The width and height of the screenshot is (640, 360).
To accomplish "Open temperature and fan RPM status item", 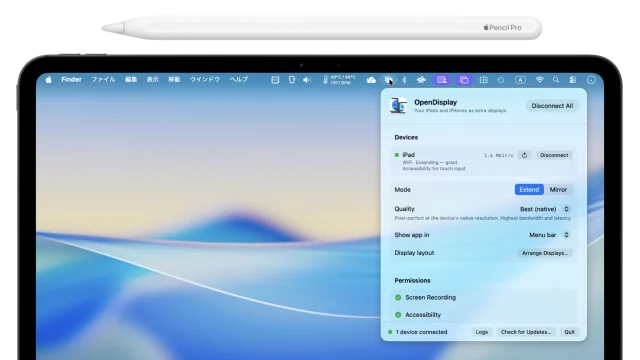I will [x=339, y=80].
